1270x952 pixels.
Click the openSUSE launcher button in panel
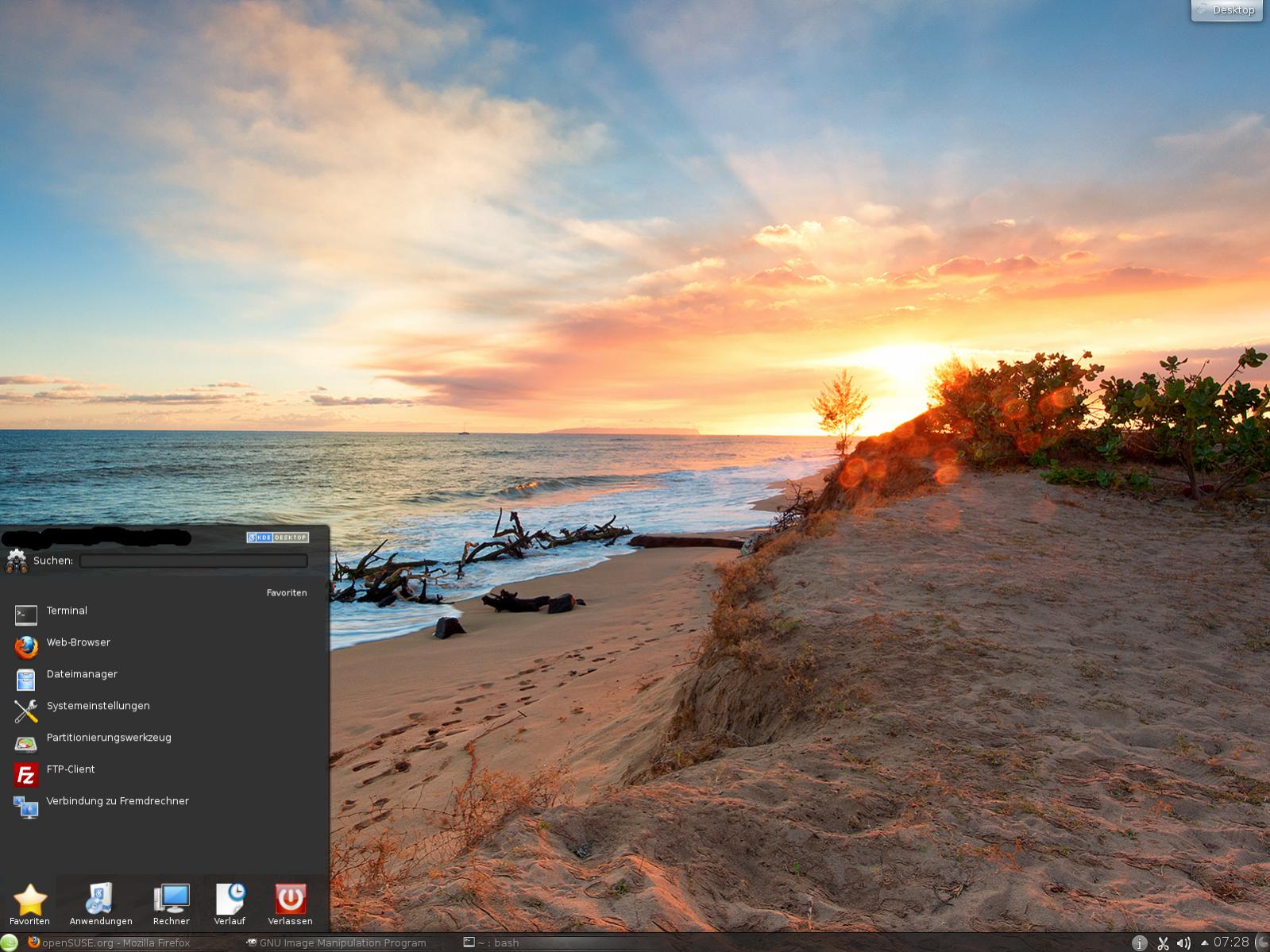9,942
